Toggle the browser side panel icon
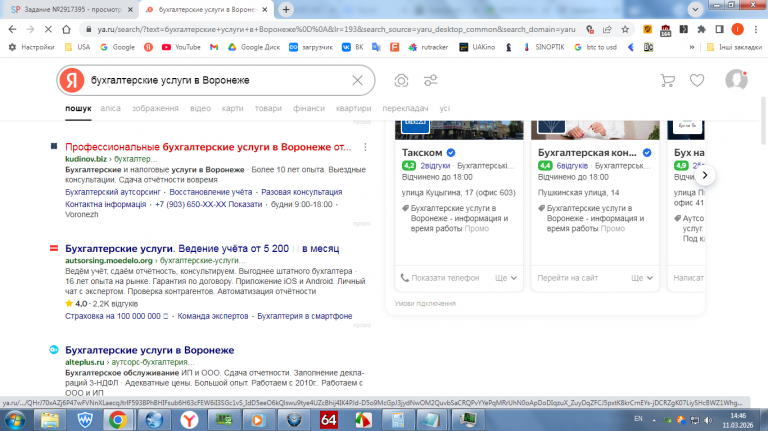Viewport: 768px width, 431px height. click(720, 29)
